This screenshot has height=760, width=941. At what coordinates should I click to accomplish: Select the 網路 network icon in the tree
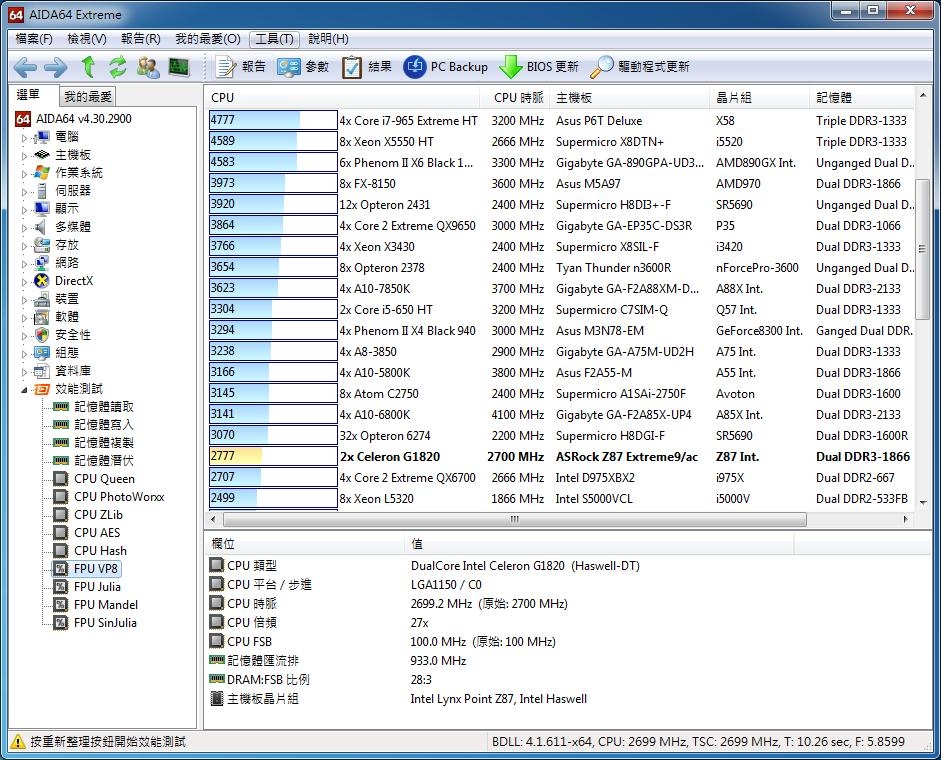(x=41, y=263)
